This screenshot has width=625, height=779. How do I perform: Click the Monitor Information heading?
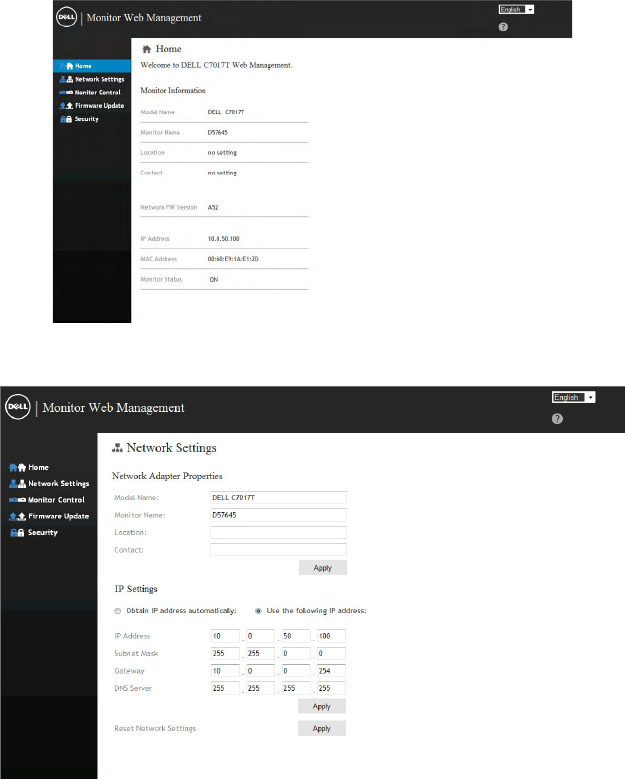click(x=173, y=90)
